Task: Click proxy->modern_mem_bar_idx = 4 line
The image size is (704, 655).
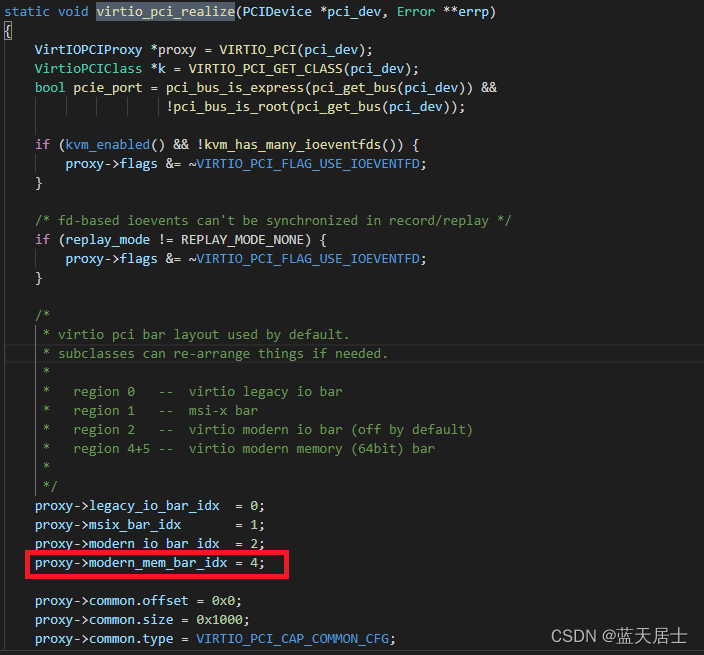Action: (150, 563)
